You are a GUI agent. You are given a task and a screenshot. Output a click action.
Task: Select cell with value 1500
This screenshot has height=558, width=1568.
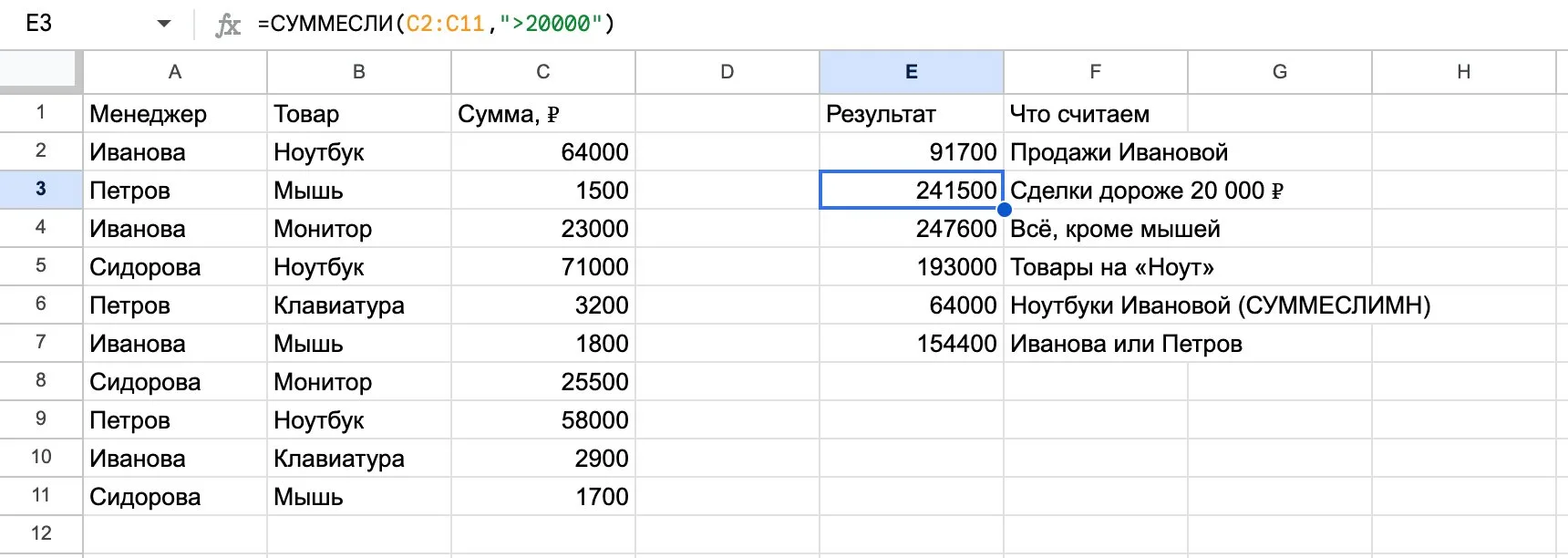[x=543, y=191]
